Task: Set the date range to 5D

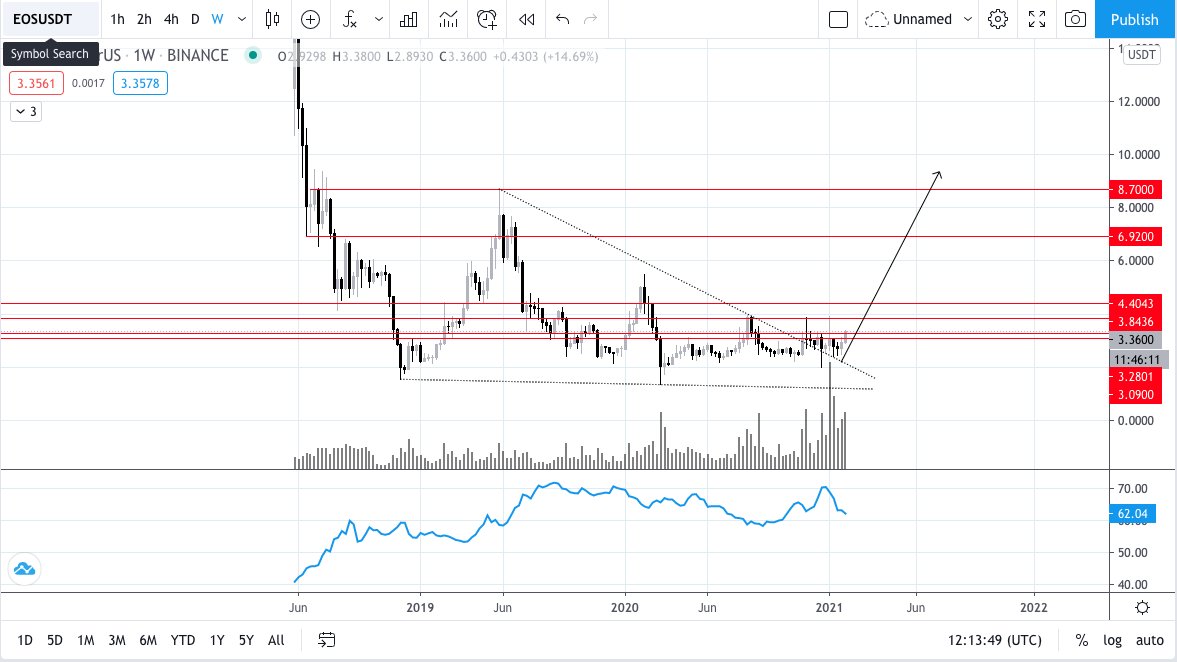Action: (55, 640)
